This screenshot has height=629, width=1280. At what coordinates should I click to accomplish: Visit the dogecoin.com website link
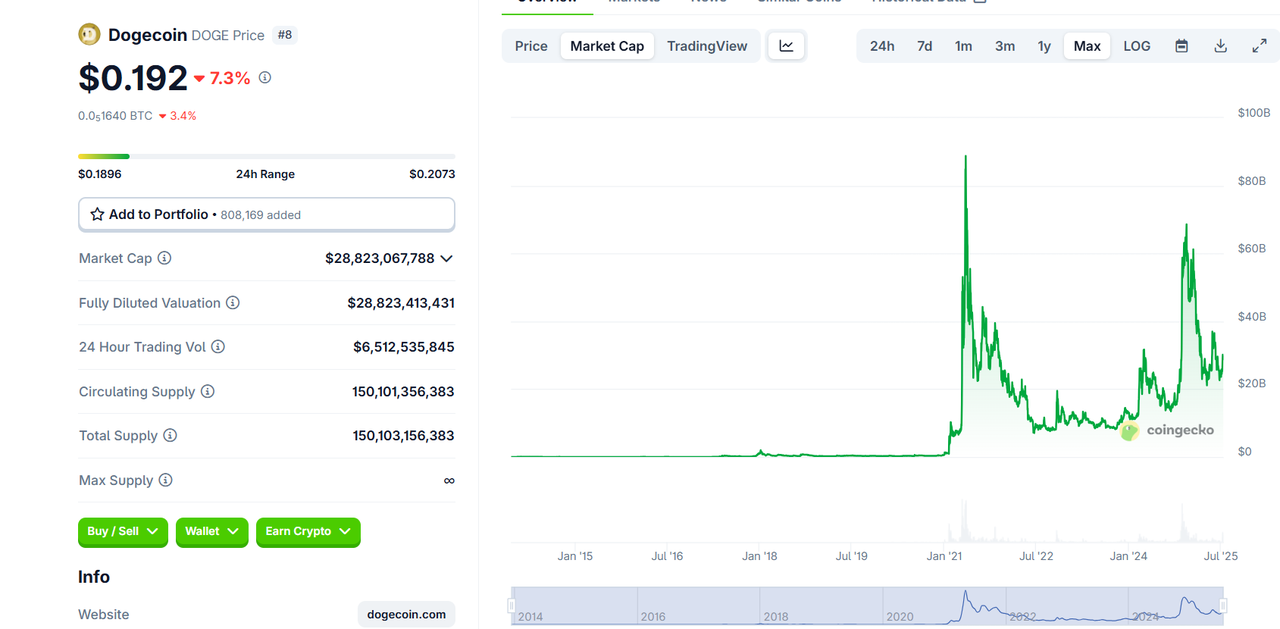point(407,614)
